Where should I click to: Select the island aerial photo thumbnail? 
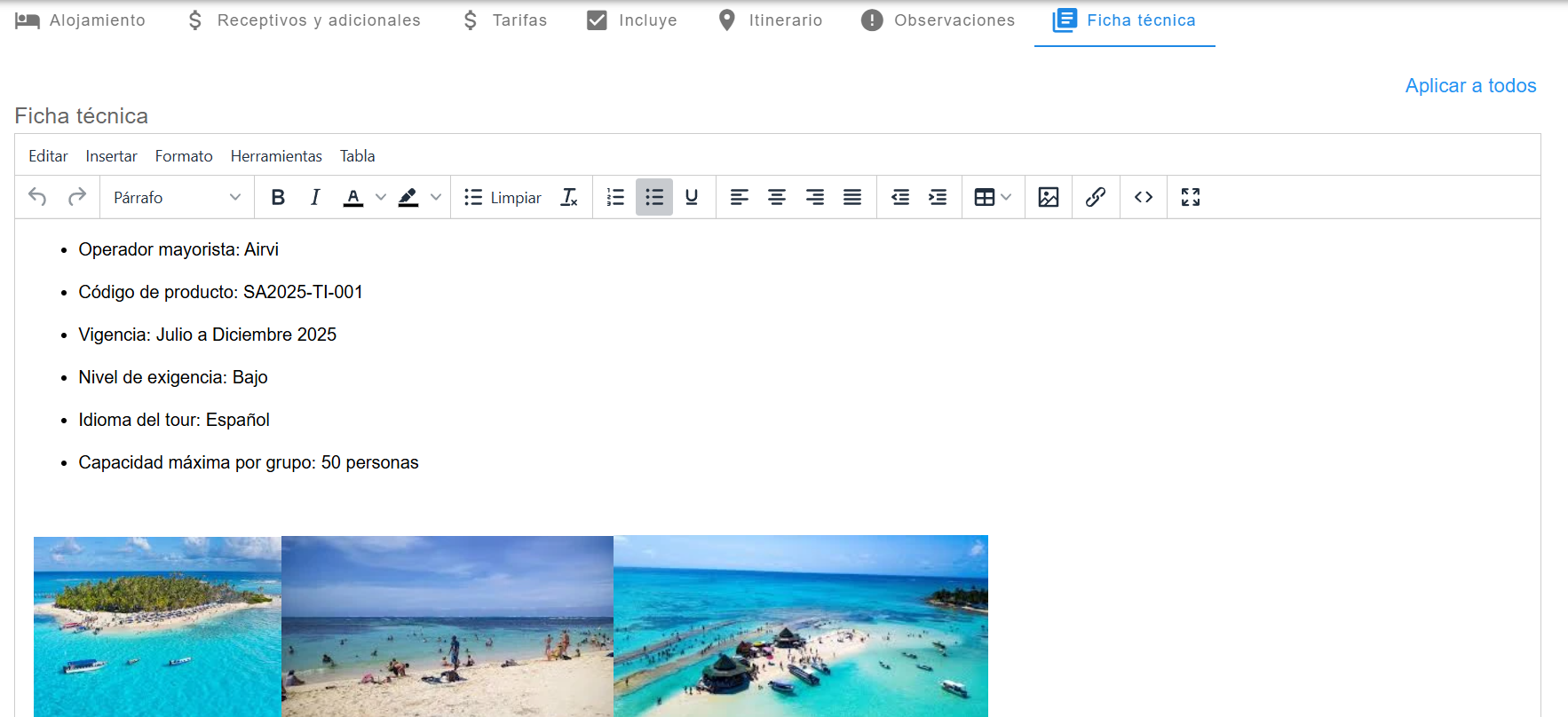click(157, 626)
